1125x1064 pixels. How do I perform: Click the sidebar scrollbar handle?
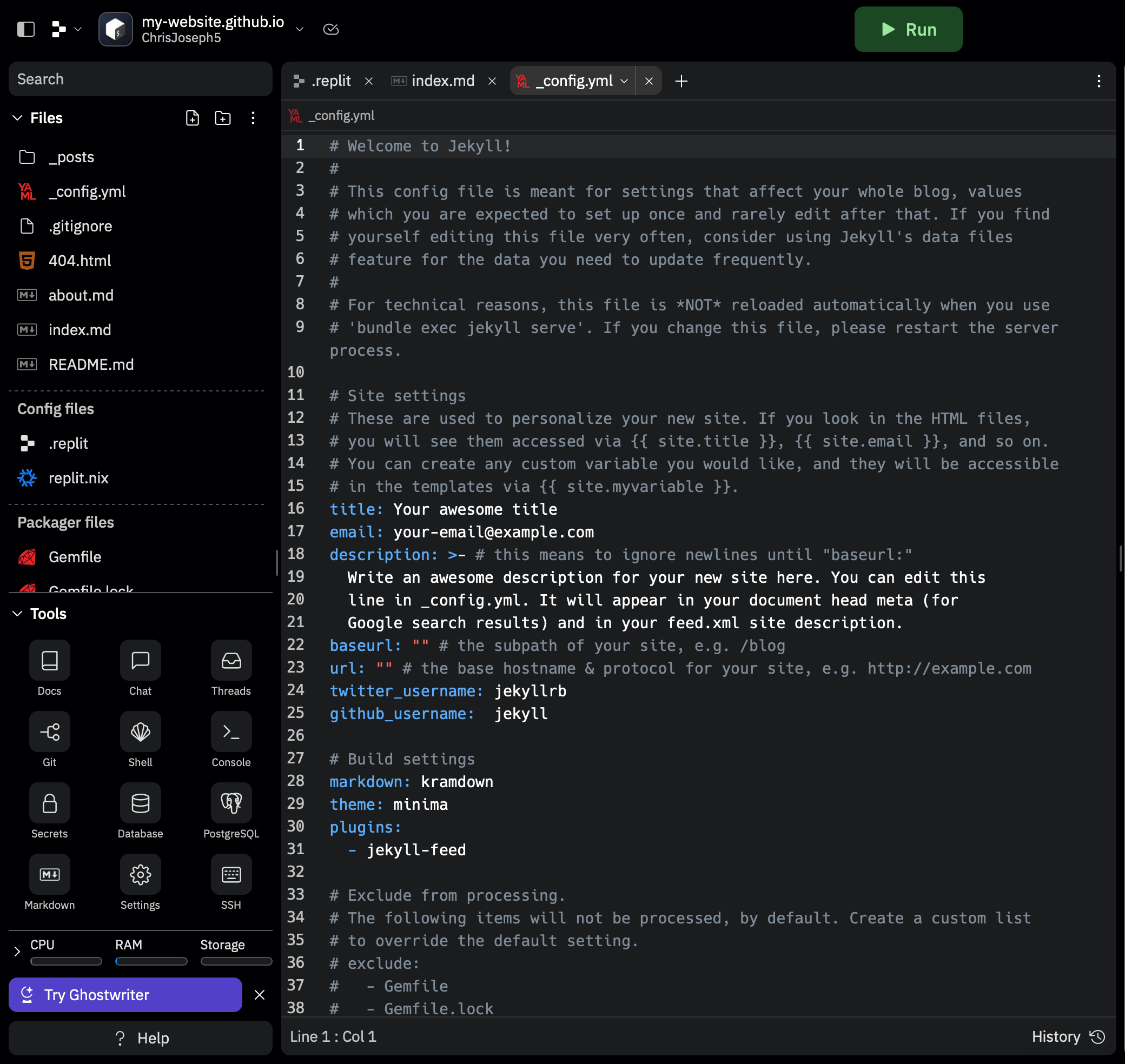click(x=276, y=563)
